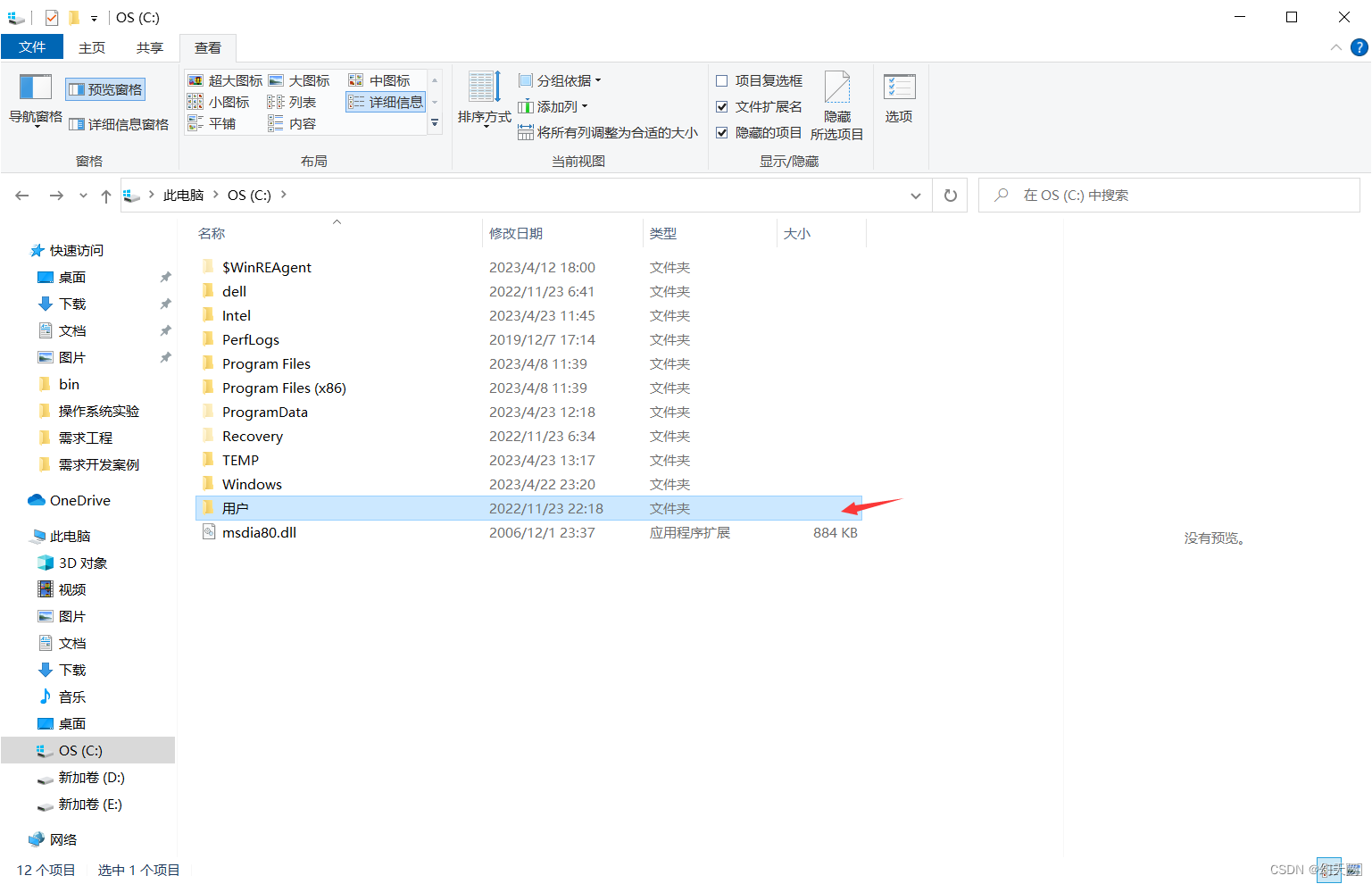Toggle the Preview pane (预览窗格) button
This screenshot has height=884, width=1372.
pos(105,89)
